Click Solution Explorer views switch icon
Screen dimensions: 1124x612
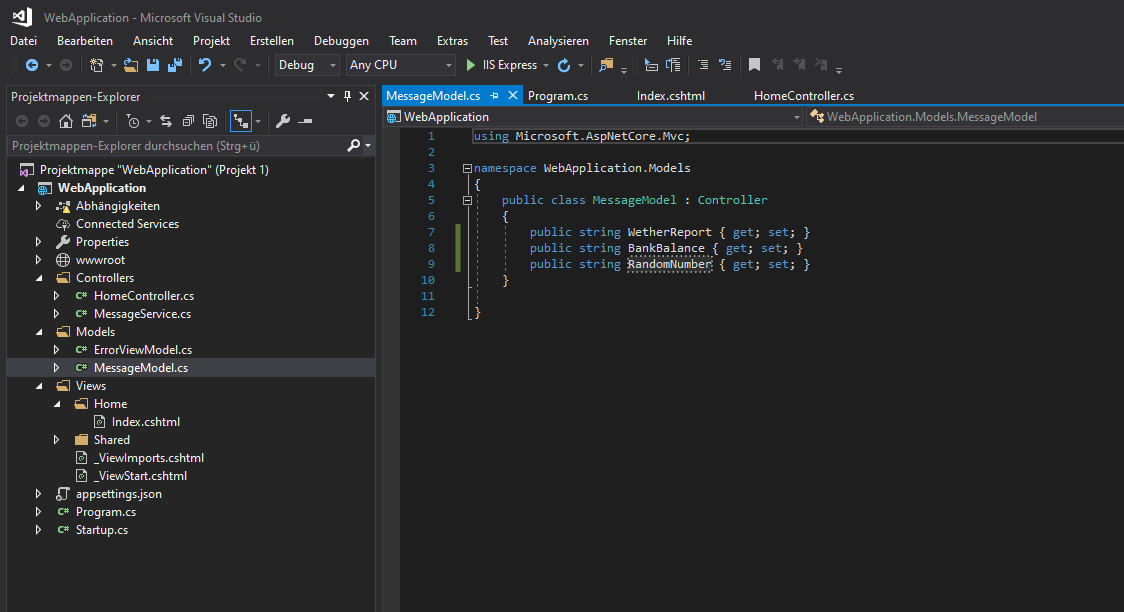(x=89, y=121)
